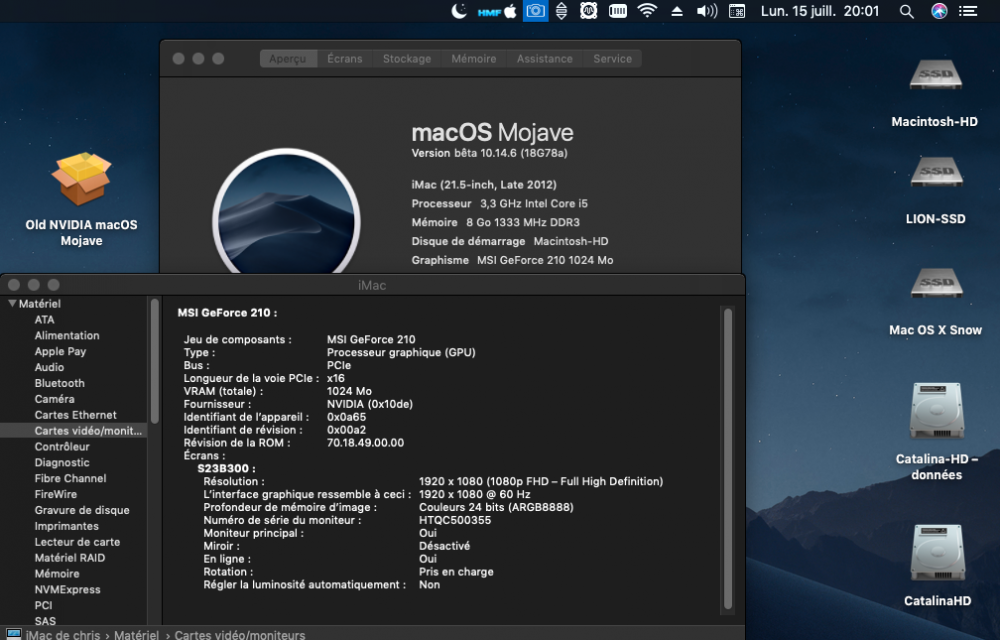Switch to the Assistance tab
Viewport: 1000px width, 640px height.
(545, 59)
